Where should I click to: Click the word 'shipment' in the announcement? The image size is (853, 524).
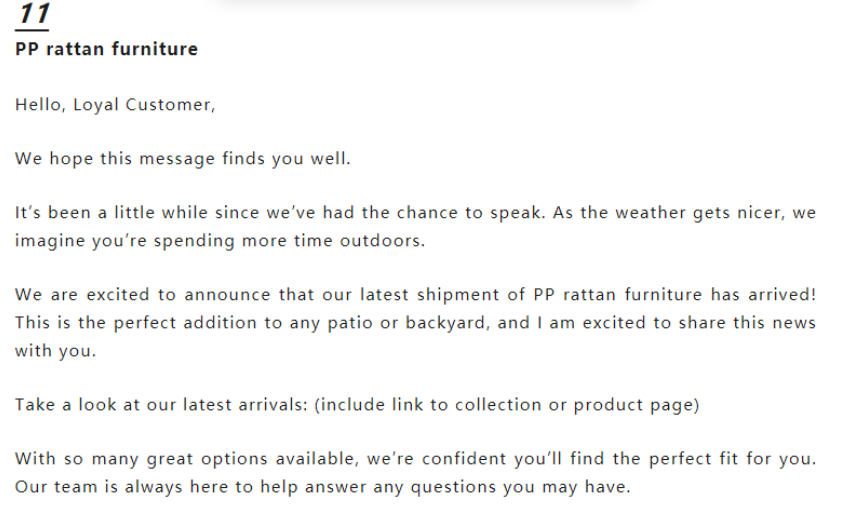pos(459,295)
